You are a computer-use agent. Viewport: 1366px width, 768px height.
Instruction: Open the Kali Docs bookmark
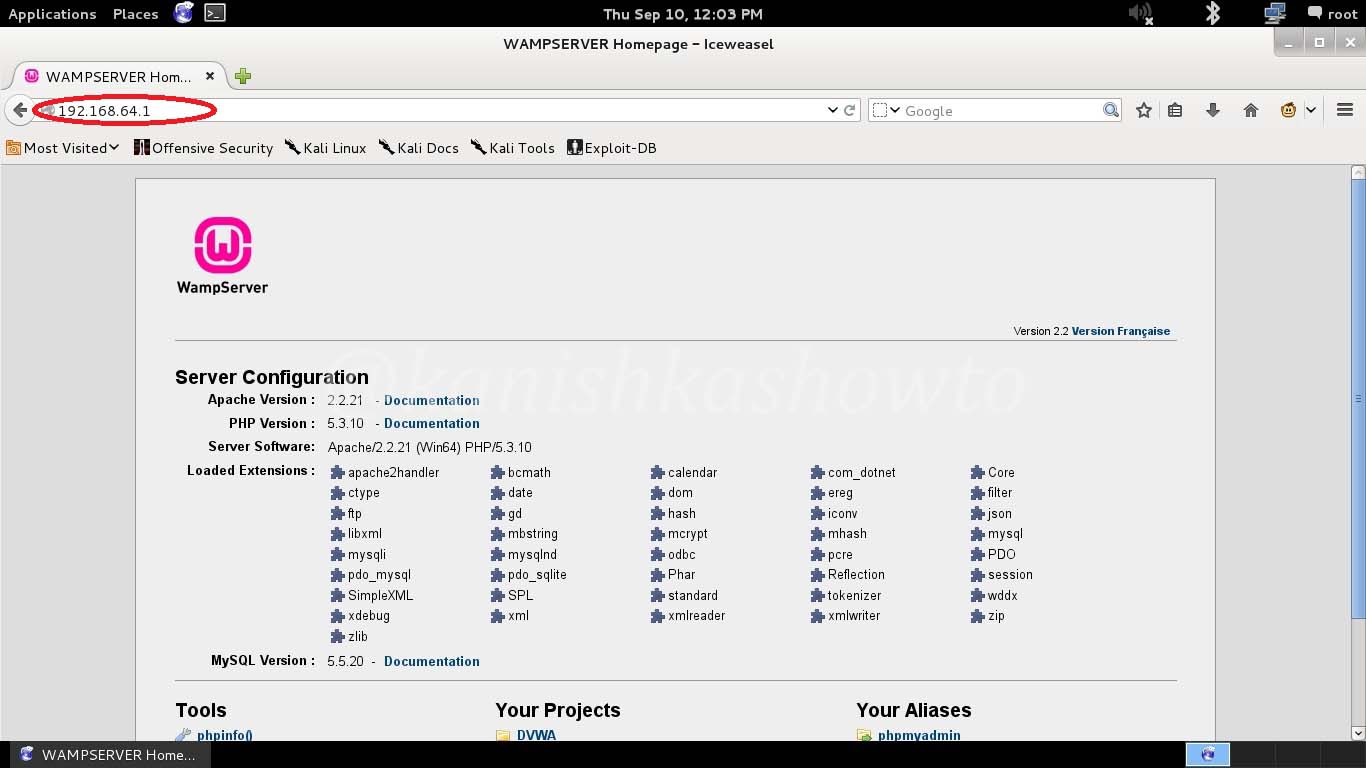(418, 148)
